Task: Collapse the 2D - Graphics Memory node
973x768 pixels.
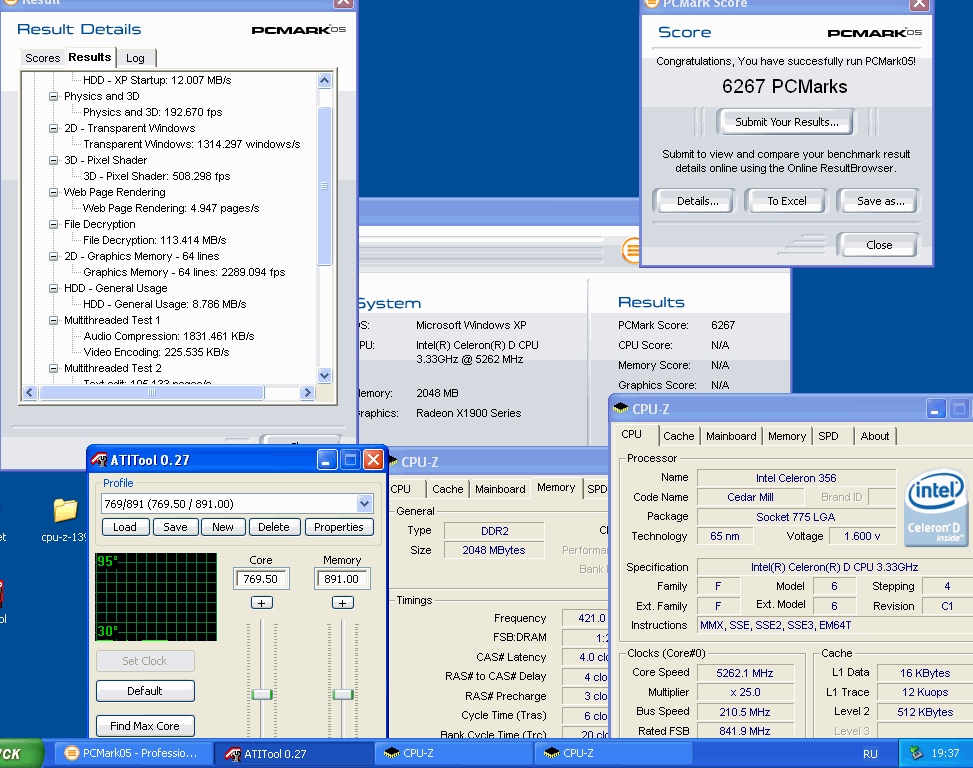Action: [54, 256]
